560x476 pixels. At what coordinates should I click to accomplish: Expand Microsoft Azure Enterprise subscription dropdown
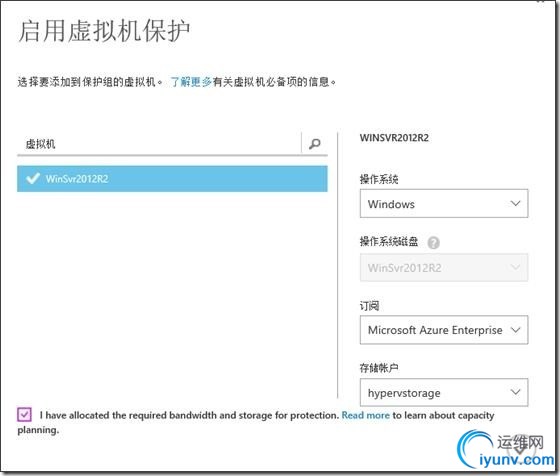444,330
